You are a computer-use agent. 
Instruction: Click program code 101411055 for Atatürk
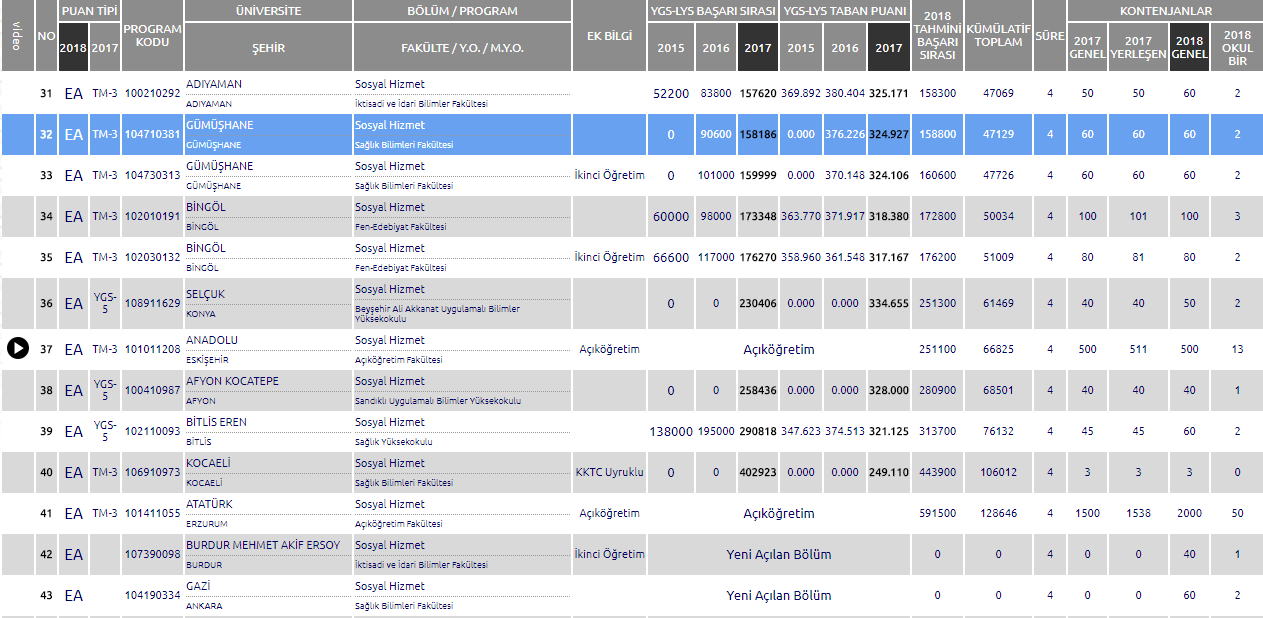click(x=152, y=513)
